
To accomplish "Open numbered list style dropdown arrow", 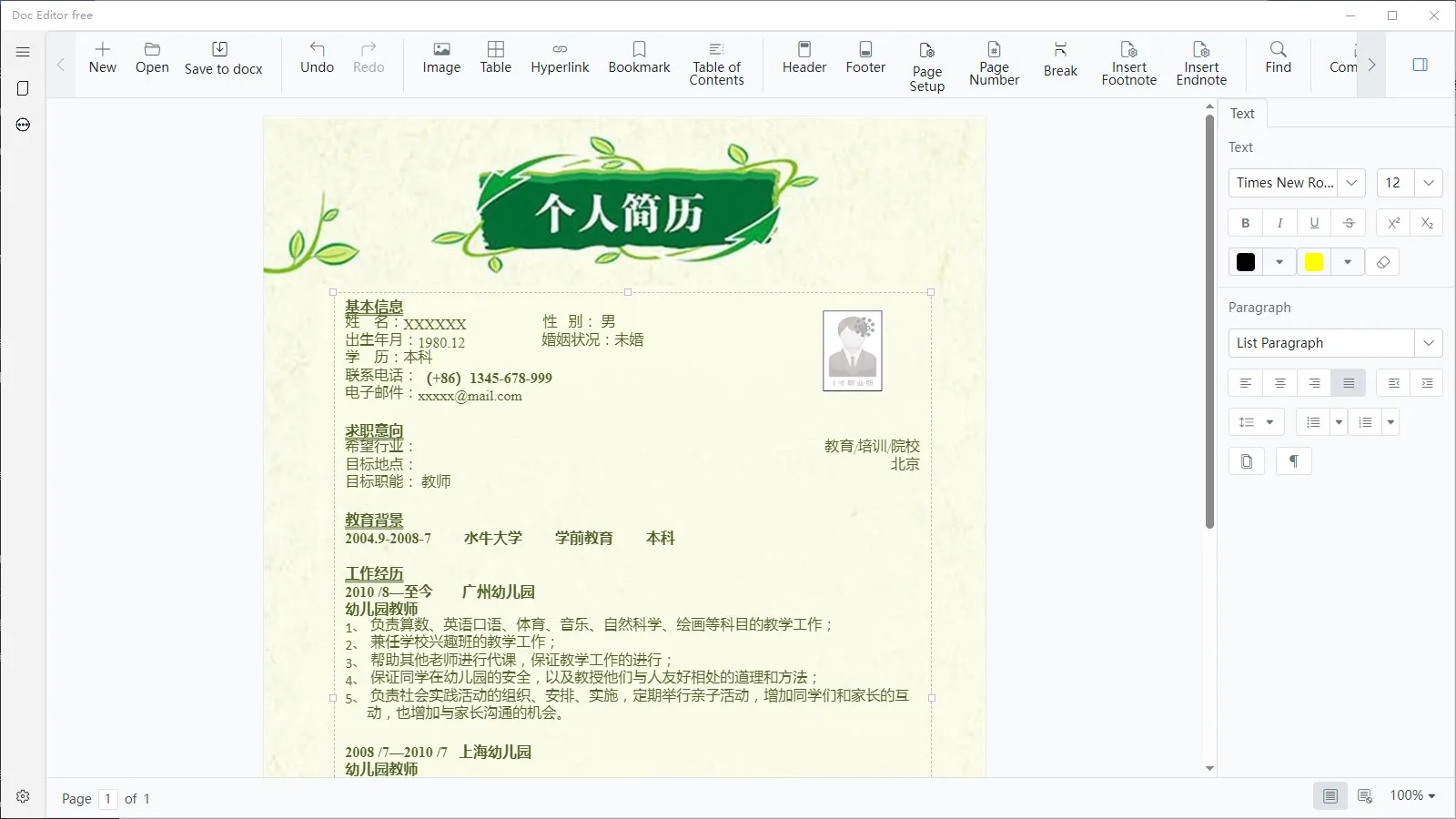I will click(x=1390, y=422).
